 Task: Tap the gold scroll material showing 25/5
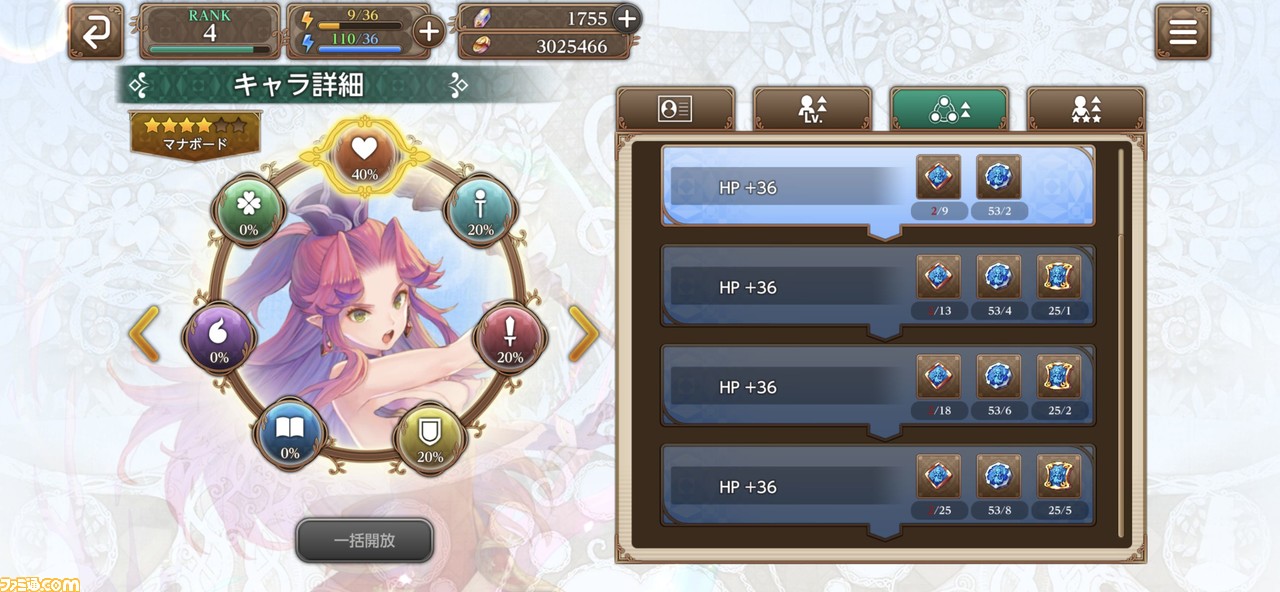[1059, 487]
